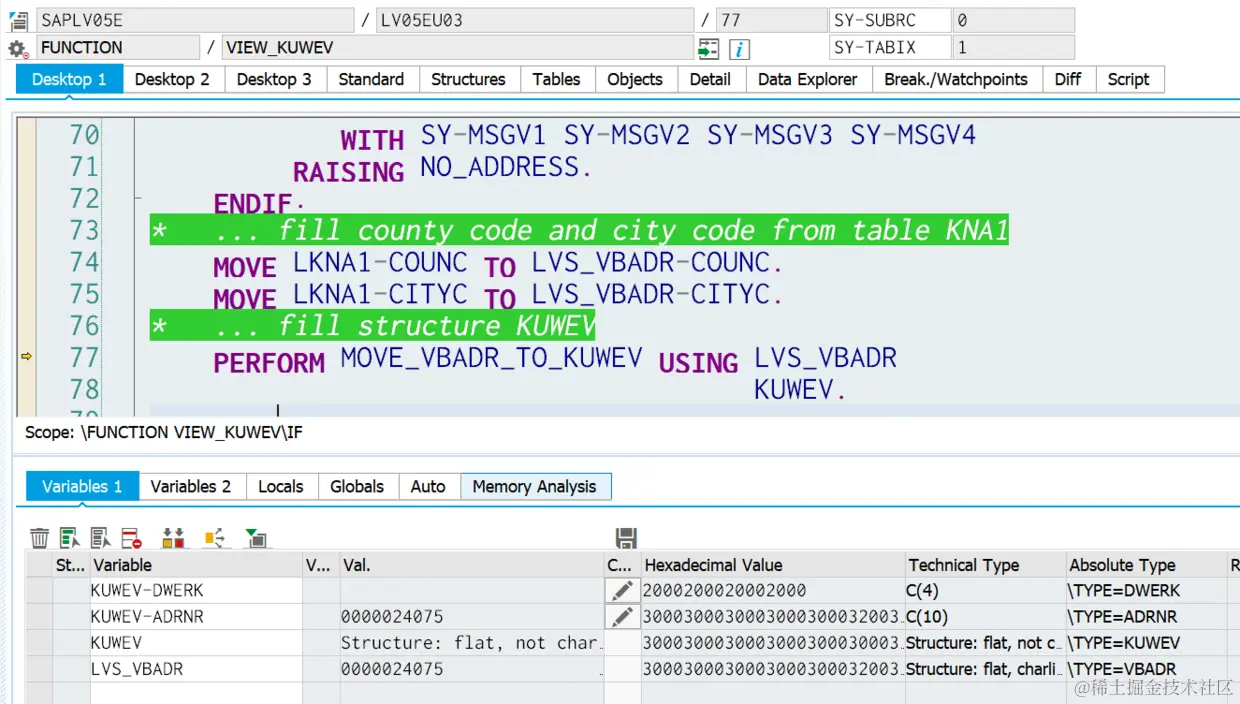The width and height of the screenshot is (1240, 704).
Task: Click the KUWEV-ADRNR variable cell
Action: pos(196,617)
